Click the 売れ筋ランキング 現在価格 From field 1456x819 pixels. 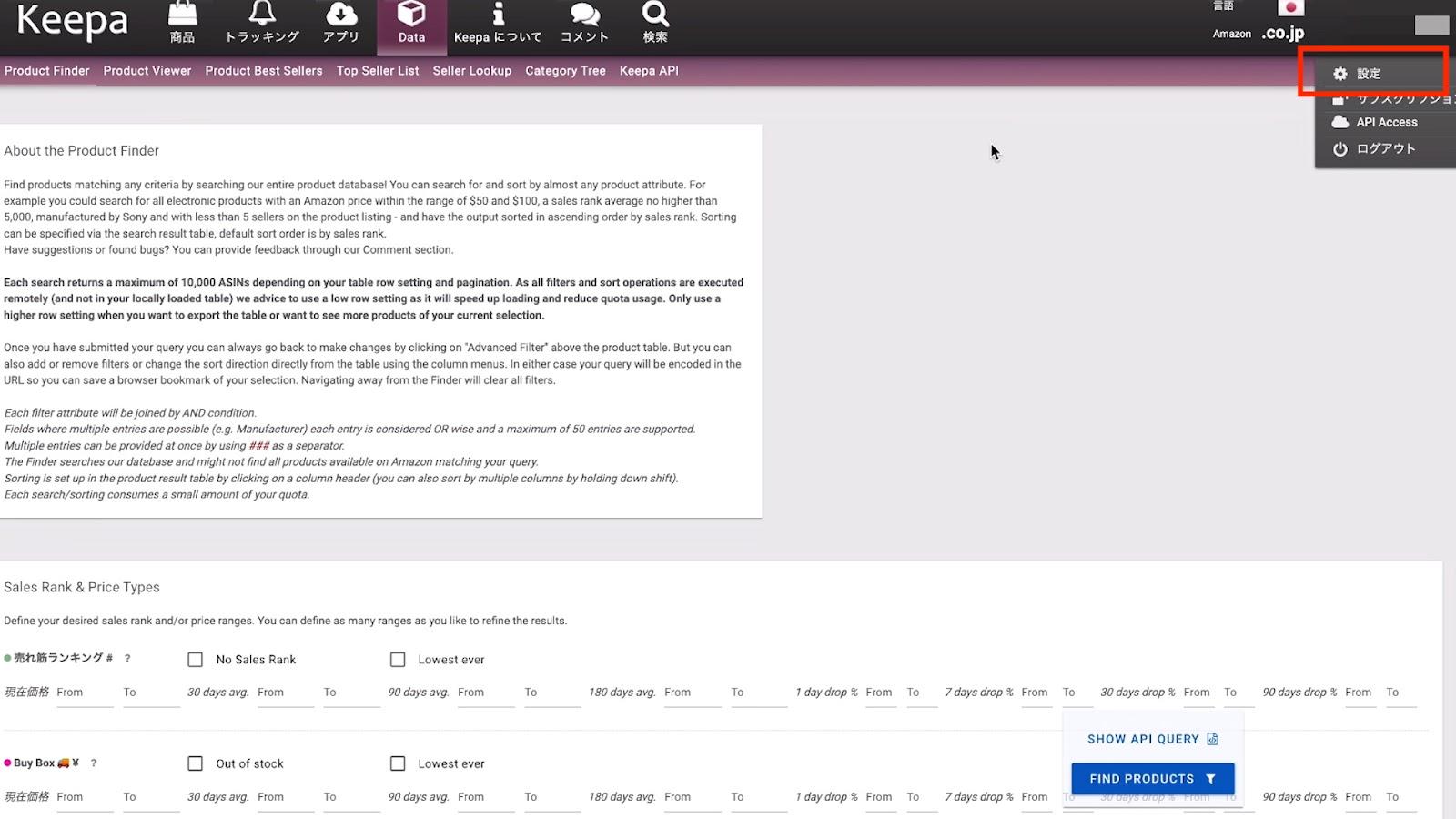(x=84, y=693)
